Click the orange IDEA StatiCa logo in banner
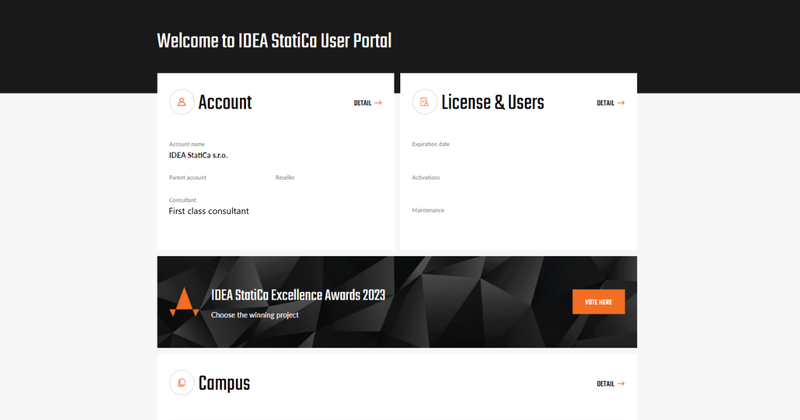This screenshot has width=800, height=420. click(184, 302)
